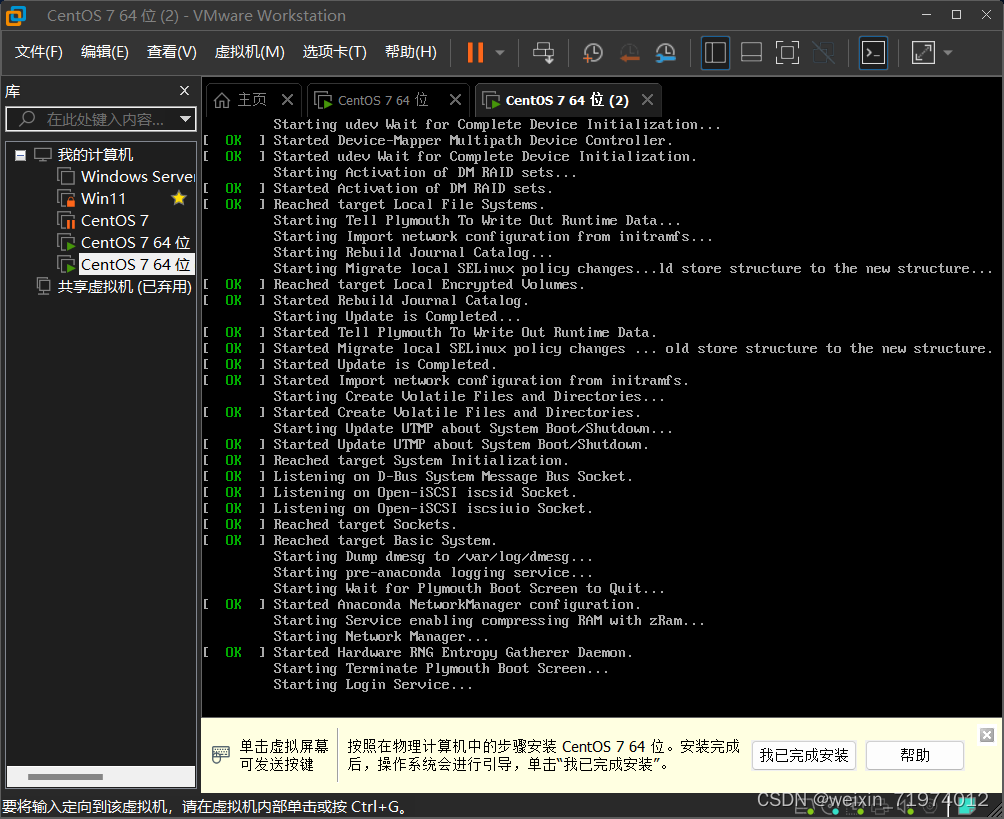Click the Win11 locked VM icon

66,199
